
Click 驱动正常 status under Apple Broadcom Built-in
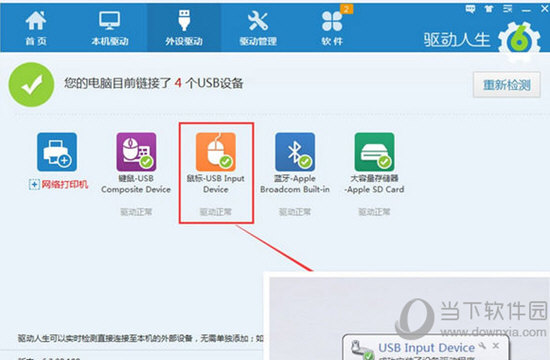(x=295, y=212)
